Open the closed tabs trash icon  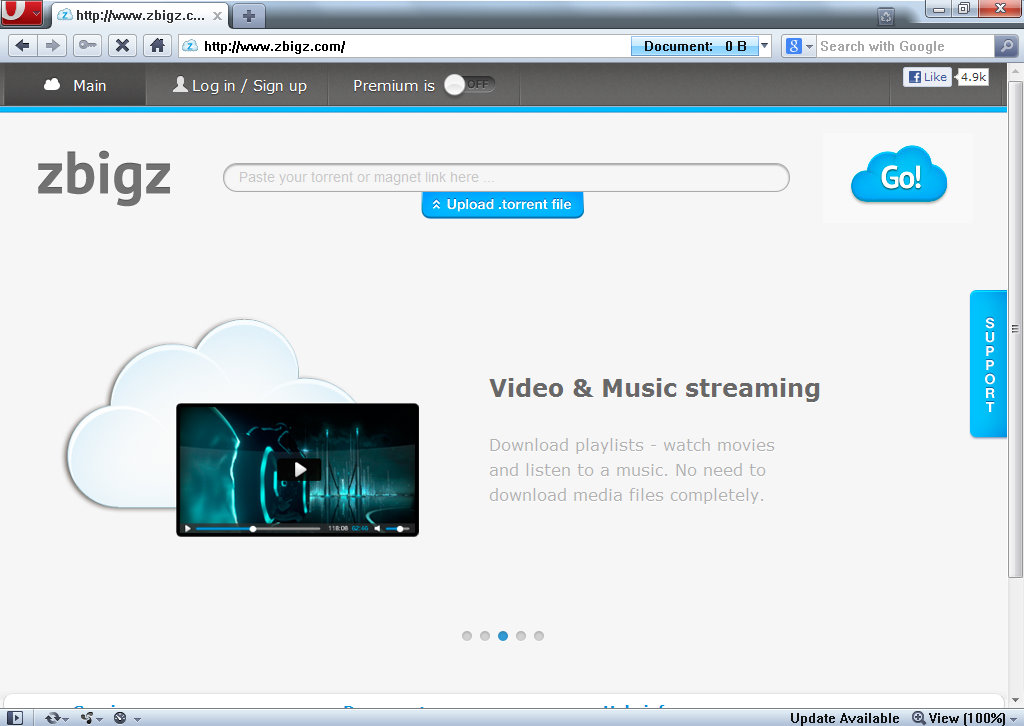pyautogui.click(x=886, y=16)
